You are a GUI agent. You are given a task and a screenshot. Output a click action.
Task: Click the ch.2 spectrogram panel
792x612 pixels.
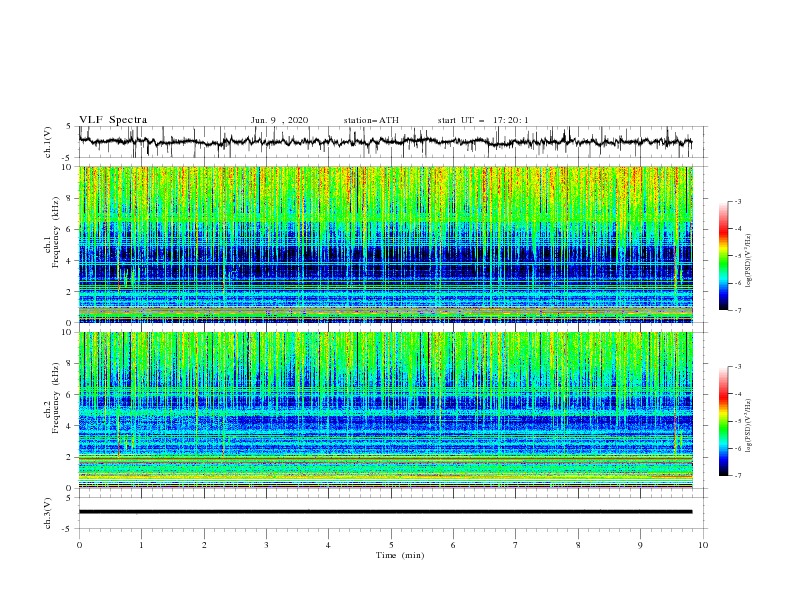(x=385, y=410)
